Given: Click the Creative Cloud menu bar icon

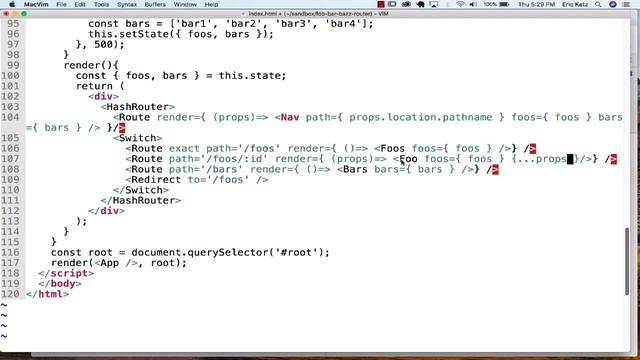Looking at the screenshot, I should pos(406,4).
